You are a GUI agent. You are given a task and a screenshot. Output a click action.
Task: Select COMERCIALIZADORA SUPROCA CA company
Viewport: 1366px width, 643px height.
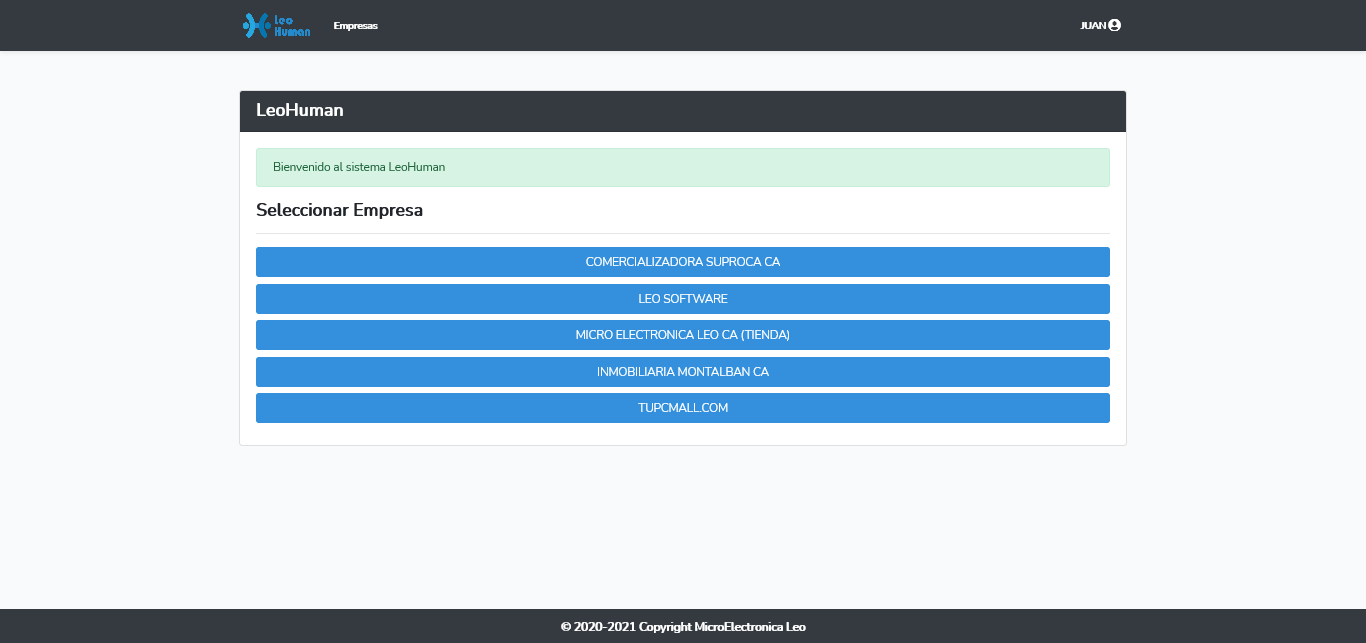pyautogui.click(x=683, y=262)
